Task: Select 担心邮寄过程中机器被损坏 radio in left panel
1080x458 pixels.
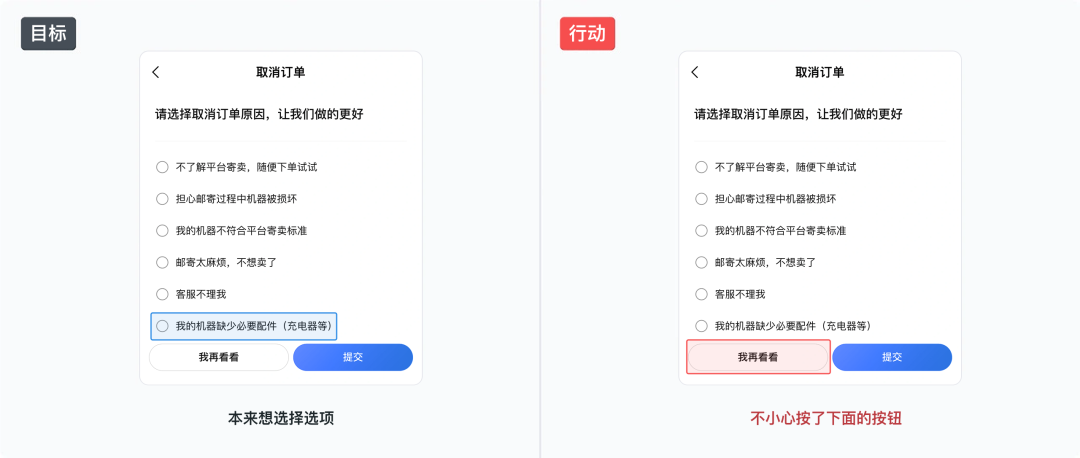Action: [x=162, y=199]
